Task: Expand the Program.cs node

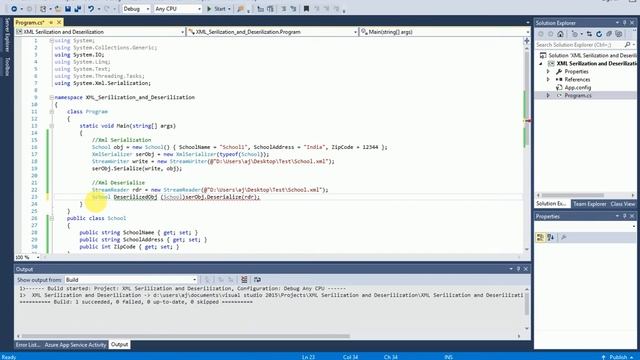Action: tap(548, 96)
